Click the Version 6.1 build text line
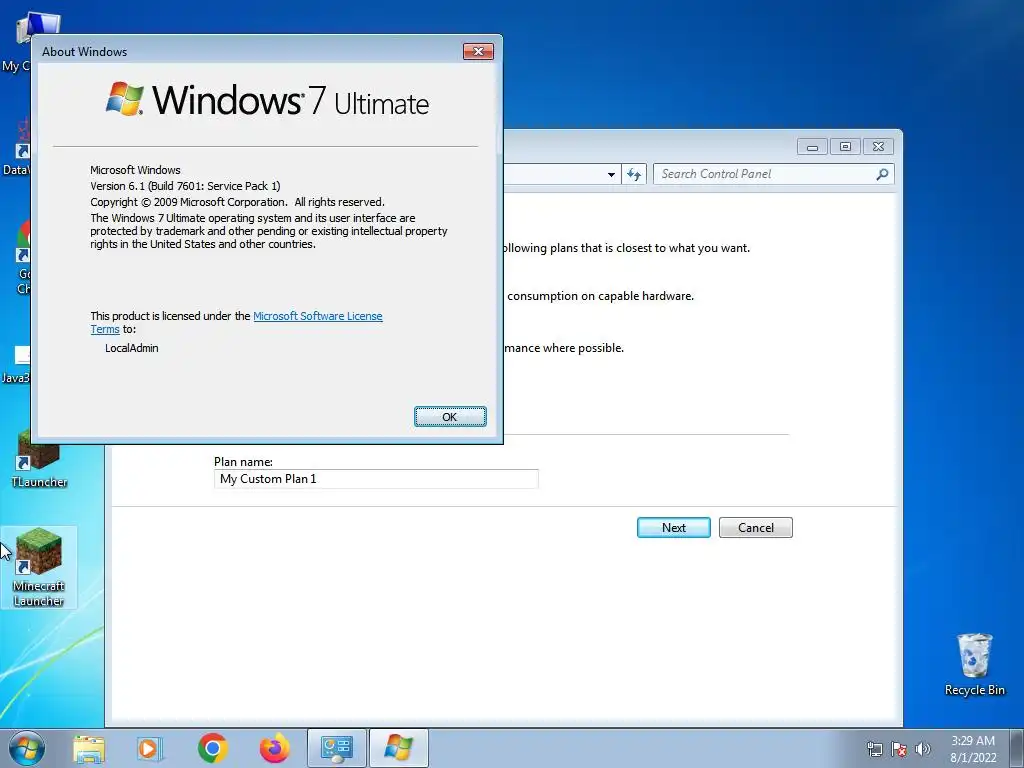 click(185, 186)
